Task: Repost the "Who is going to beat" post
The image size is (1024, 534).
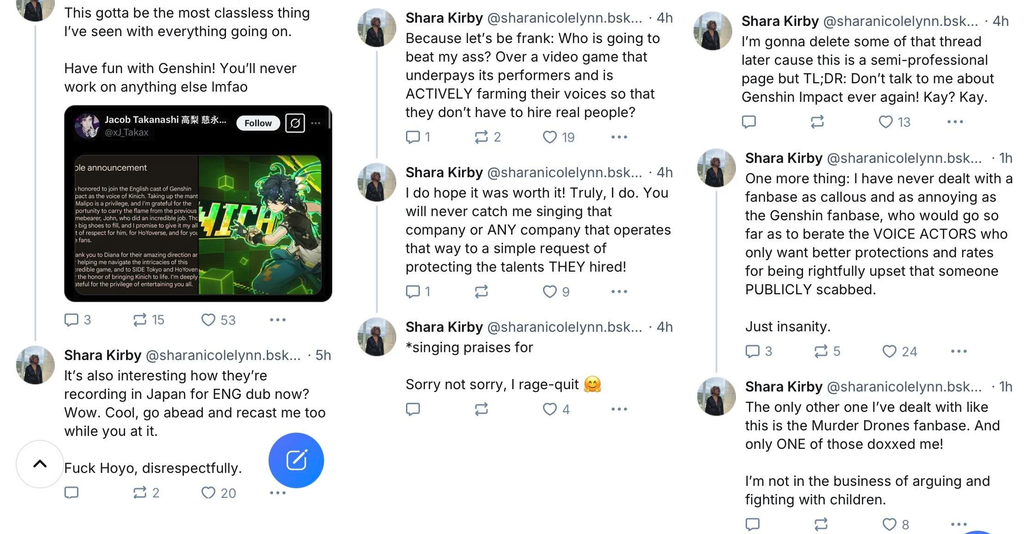Action: click(482, 137)
